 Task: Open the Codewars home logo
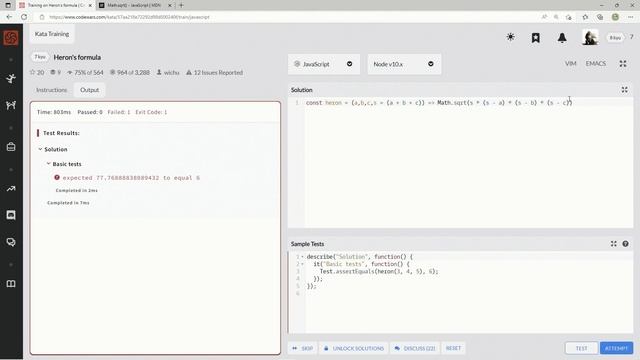[11, 38]
